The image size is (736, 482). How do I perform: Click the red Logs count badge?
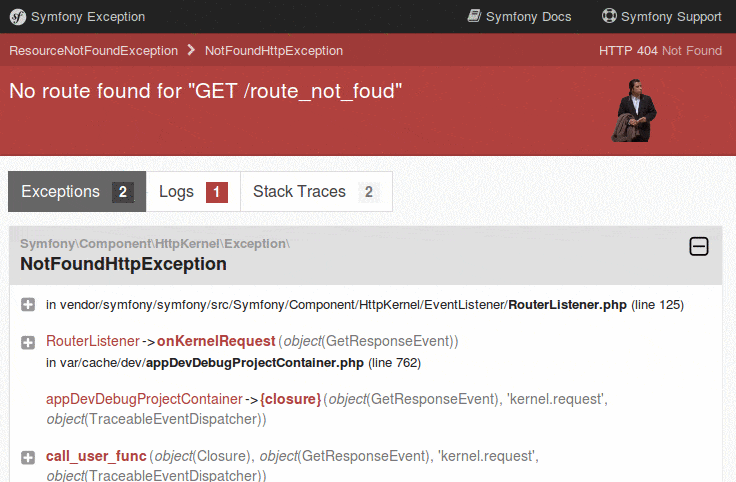tap(217, 192)
